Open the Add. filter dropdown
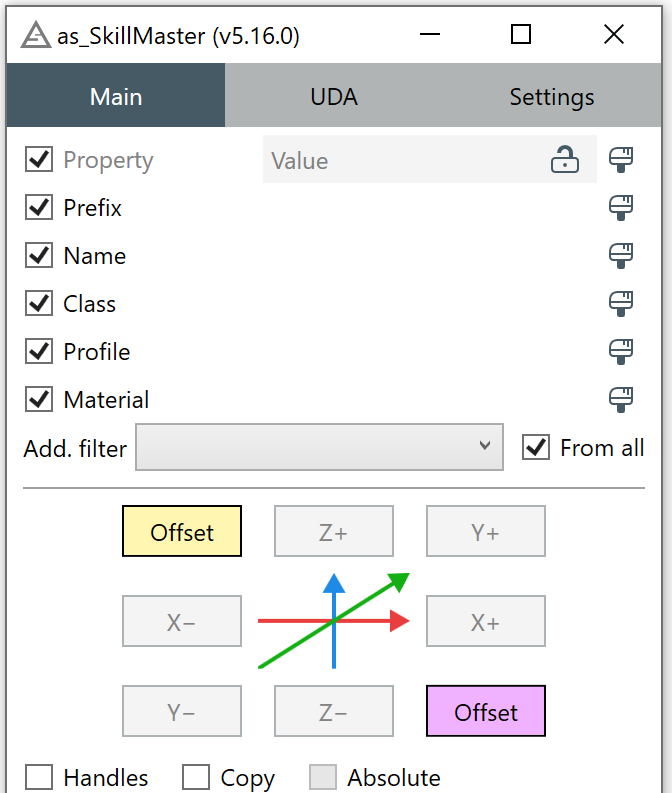Screen dimensions: 672x793 319,448
